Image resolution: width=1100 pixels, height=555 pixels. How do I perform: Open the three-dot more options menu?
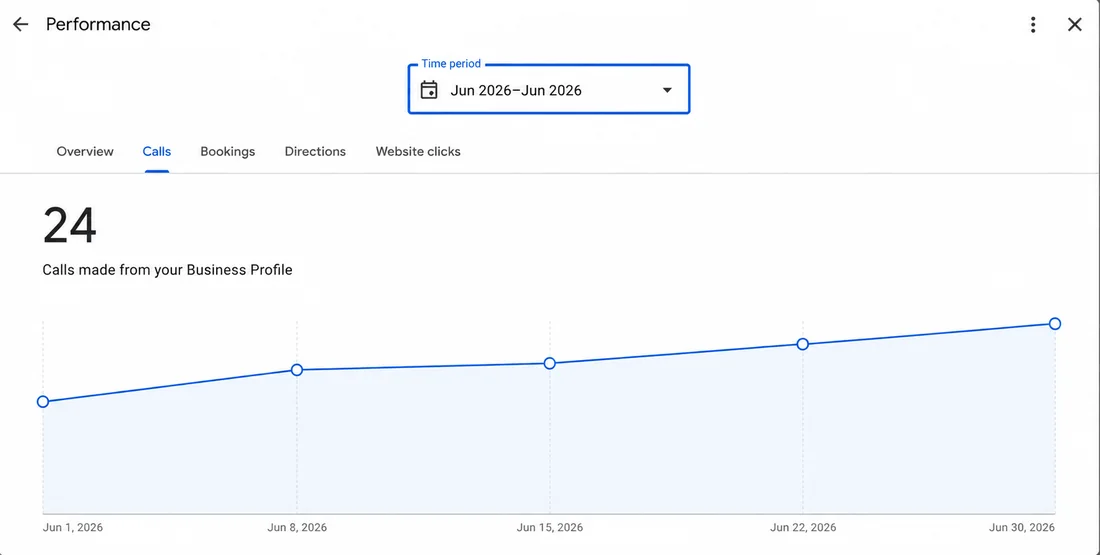(1033, 25)
